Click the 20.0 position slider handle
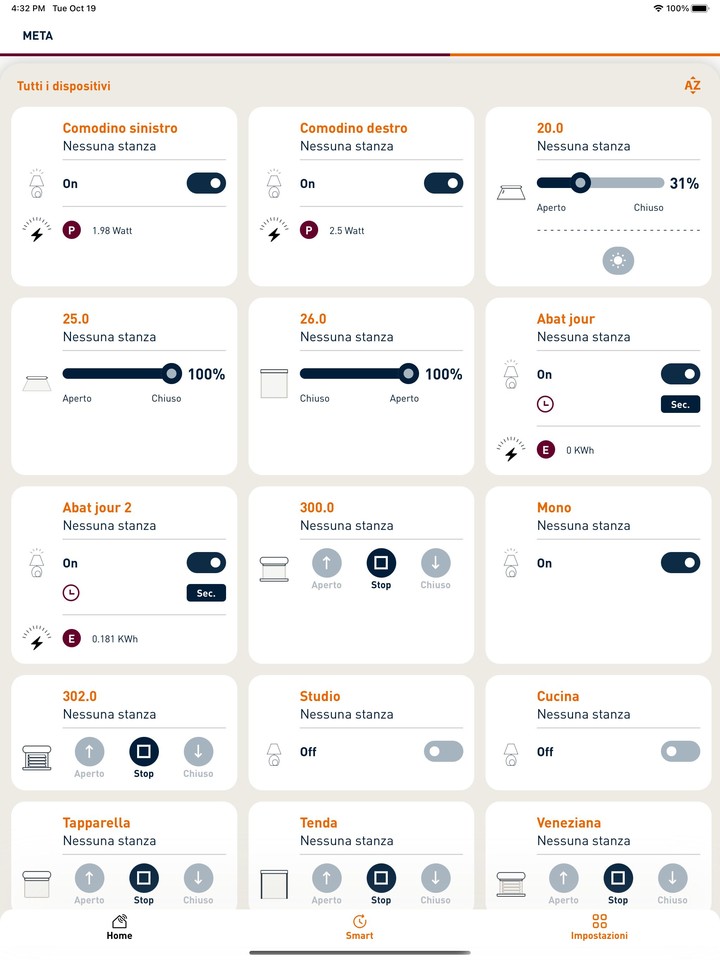Screen dimensions: 720x960 tap(579, 183)
